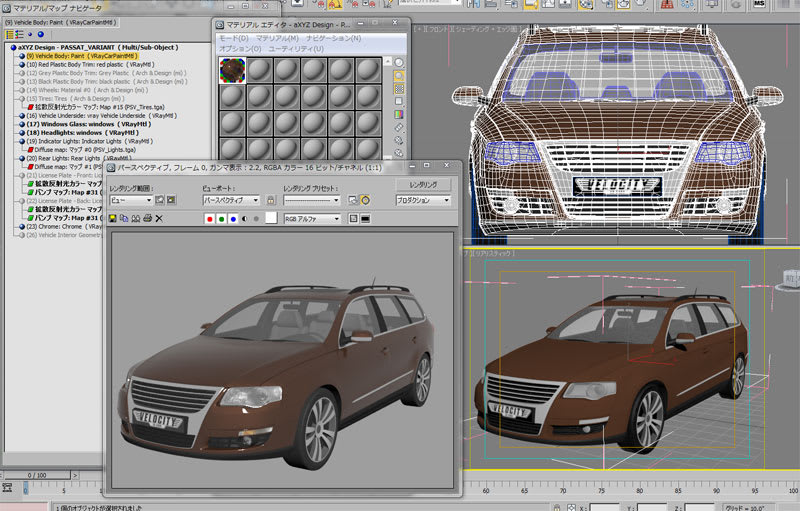Click the レンダリング render button
Screen dimensions: 800x511
click(x=423, y=185)
